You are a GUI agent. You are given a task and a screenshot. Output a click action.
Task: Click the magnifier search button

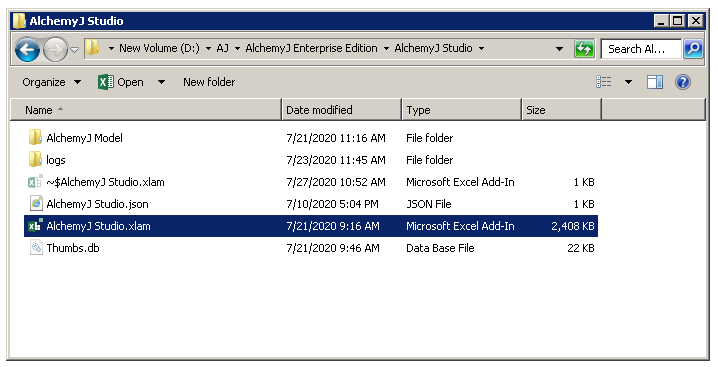pos(693,49)
